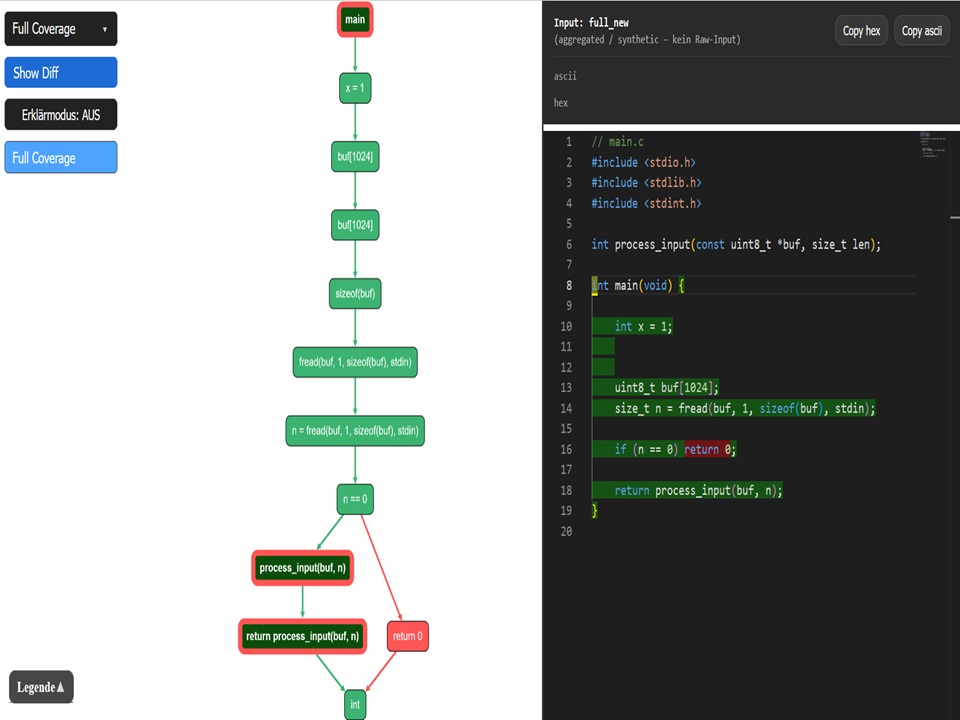The height and width of the screenshot is (720, 960).
Task: Click the 'hex' label in the input panel
Action: (561, 103)
